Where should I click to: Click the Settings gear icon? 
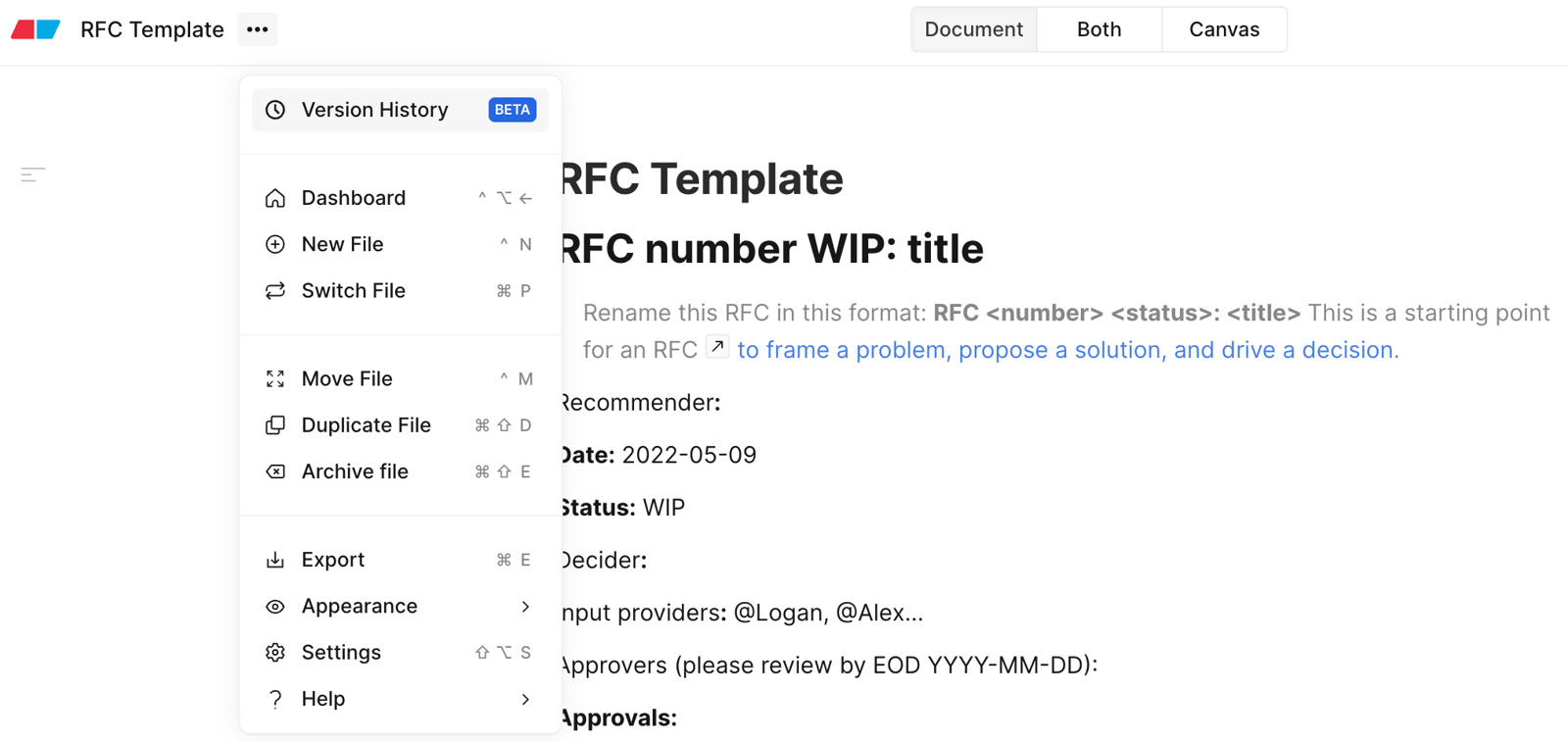point(275,653)
